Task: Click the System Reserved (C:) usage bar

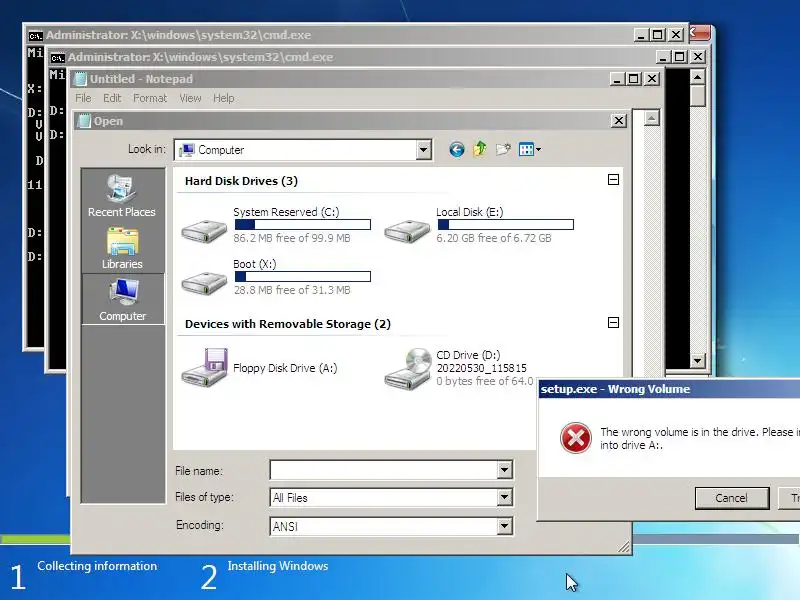Action: pyautogui.click(x=303, y=224)
